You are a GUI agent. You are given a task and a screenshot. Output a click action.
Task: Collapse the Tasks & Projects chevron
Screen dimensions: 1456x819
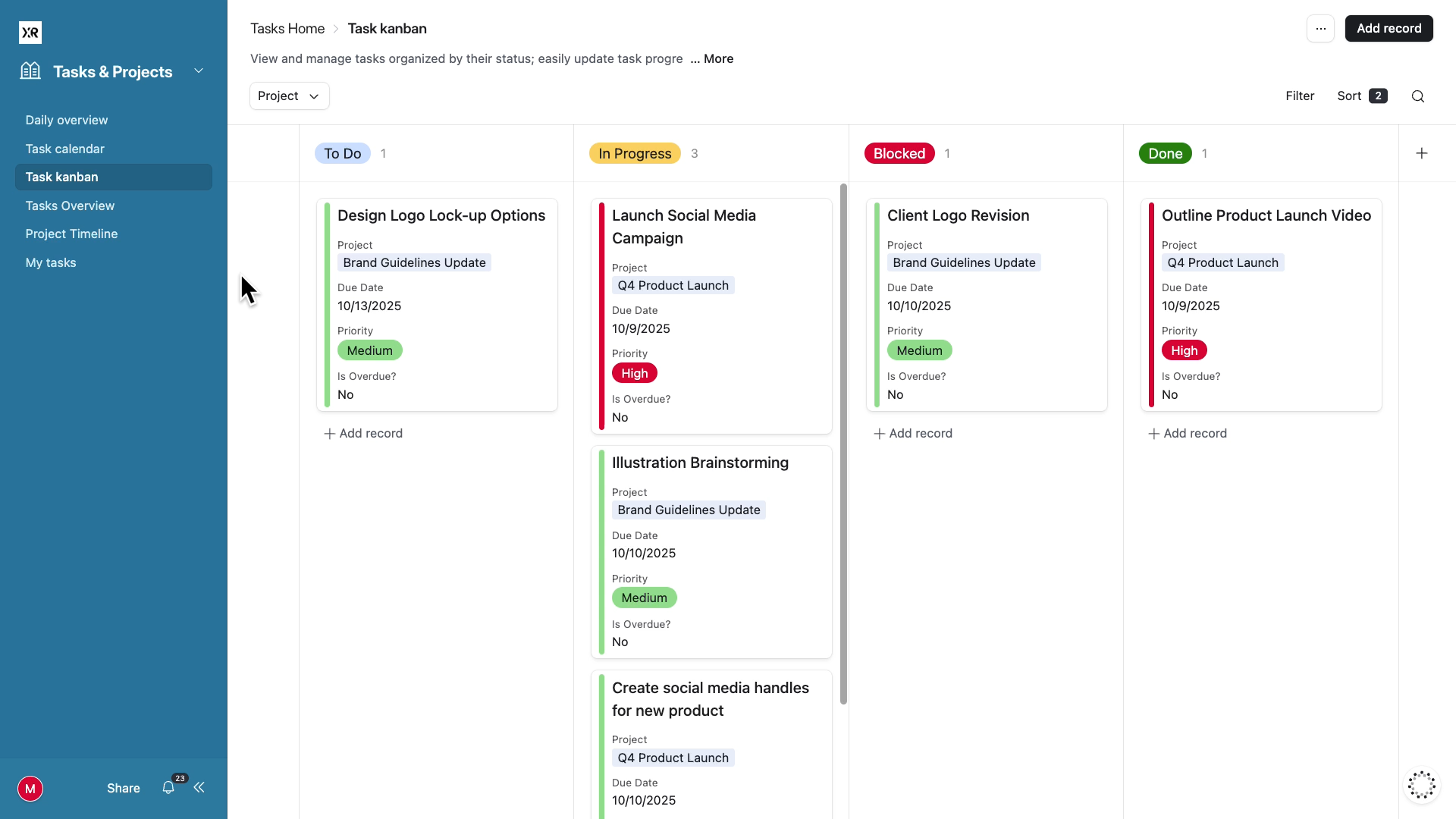[198, 71]
